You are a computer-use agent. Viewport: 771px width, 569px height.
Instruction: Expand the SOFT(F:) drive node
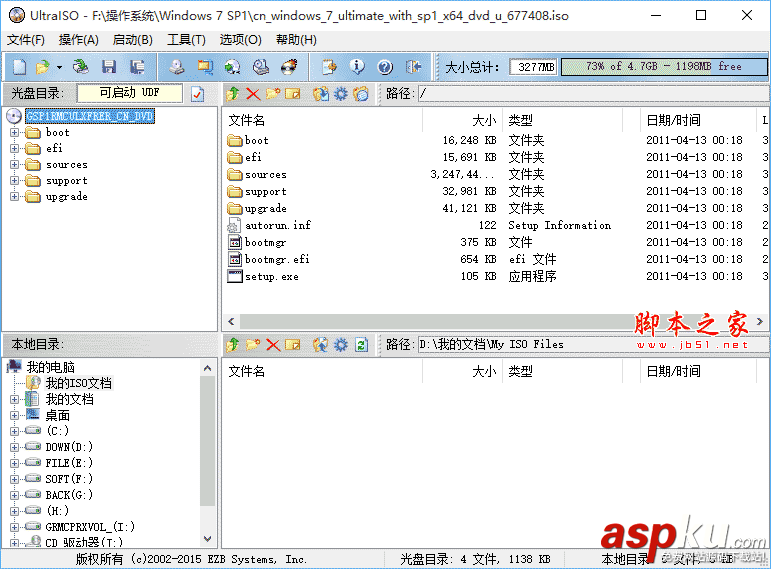[14, 479]
